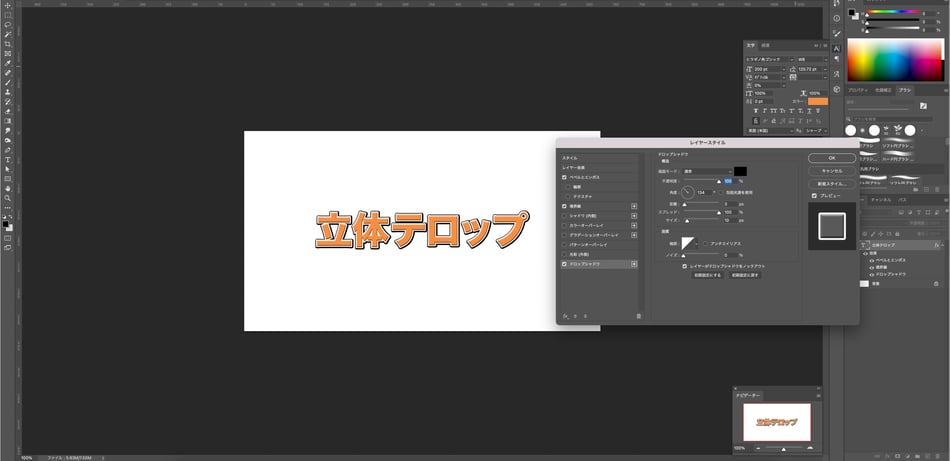This screenshot has height=461, width=950.
Task: Click the キャンセル button
Action: point(832,171)
